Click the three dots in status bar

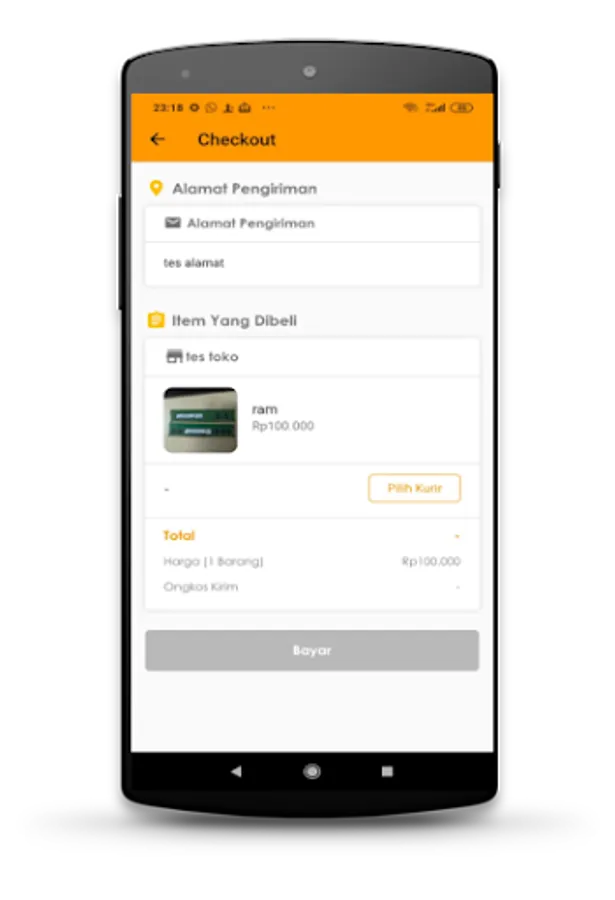coord(268,107)
